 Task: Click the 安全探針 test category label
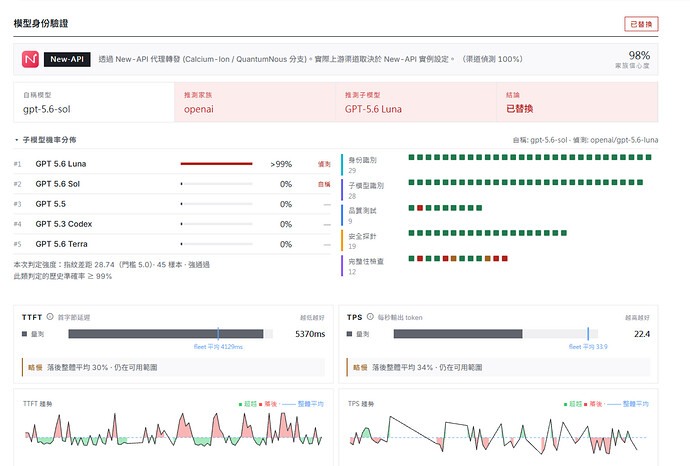[362, 236]
